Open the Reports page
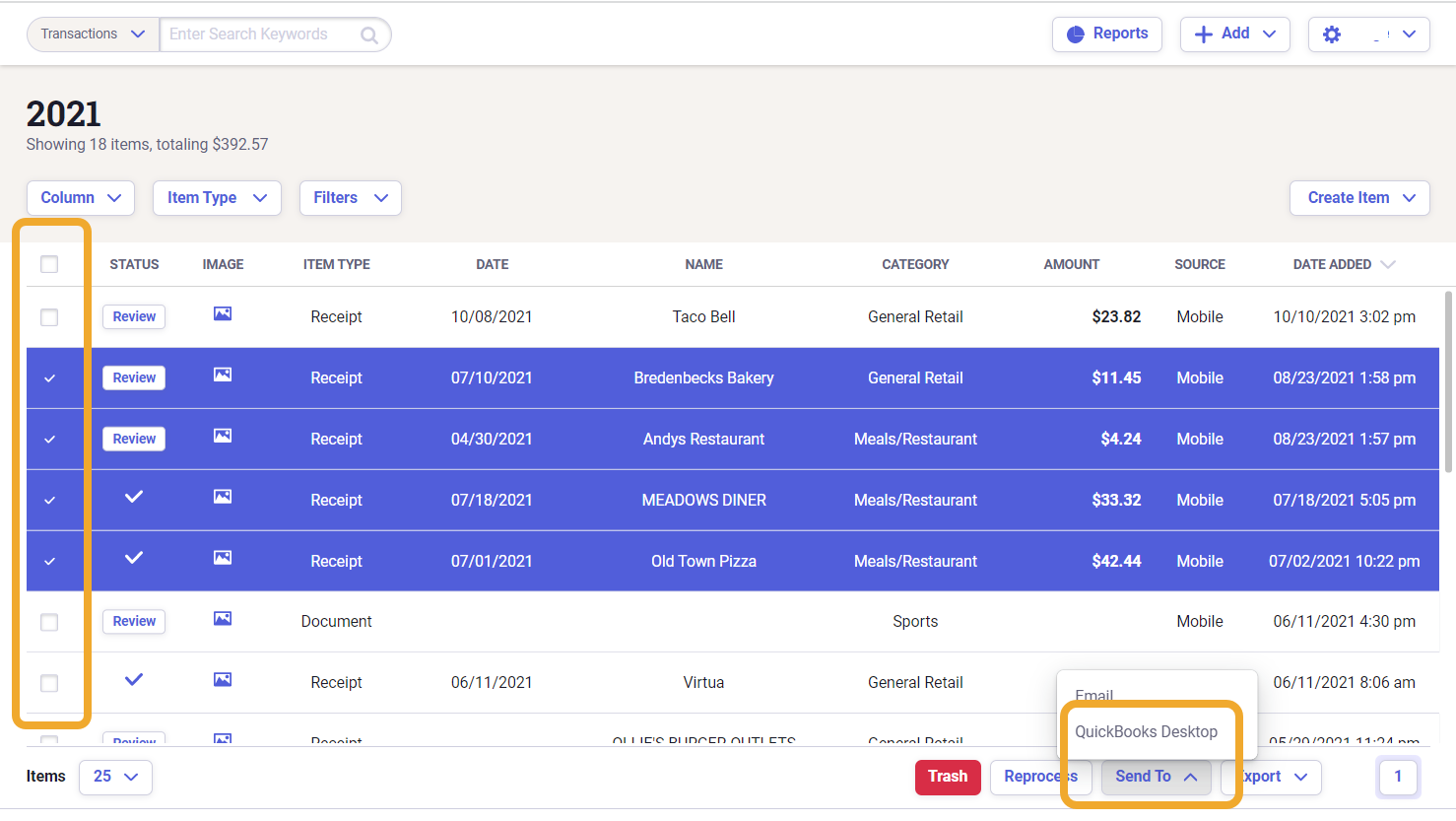The height and width of the screenshot is (821, 1456). pos(1107,34)
